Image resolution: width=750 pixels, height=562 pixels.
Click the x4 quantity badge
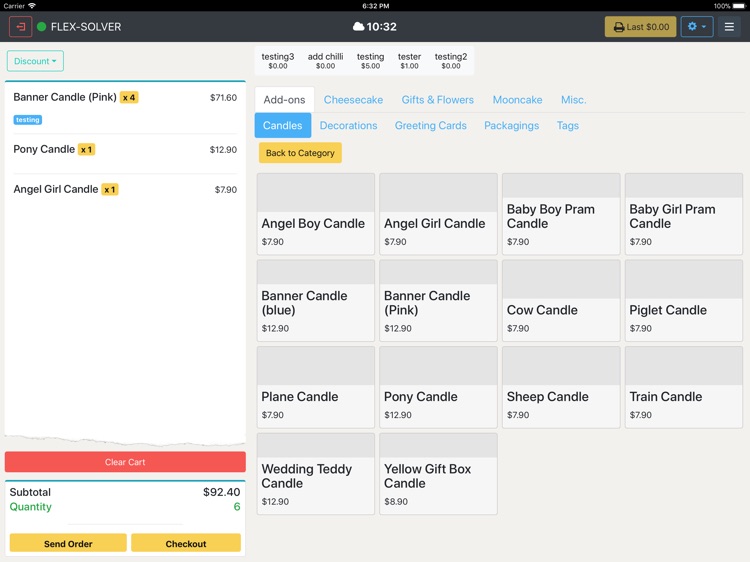129,98
